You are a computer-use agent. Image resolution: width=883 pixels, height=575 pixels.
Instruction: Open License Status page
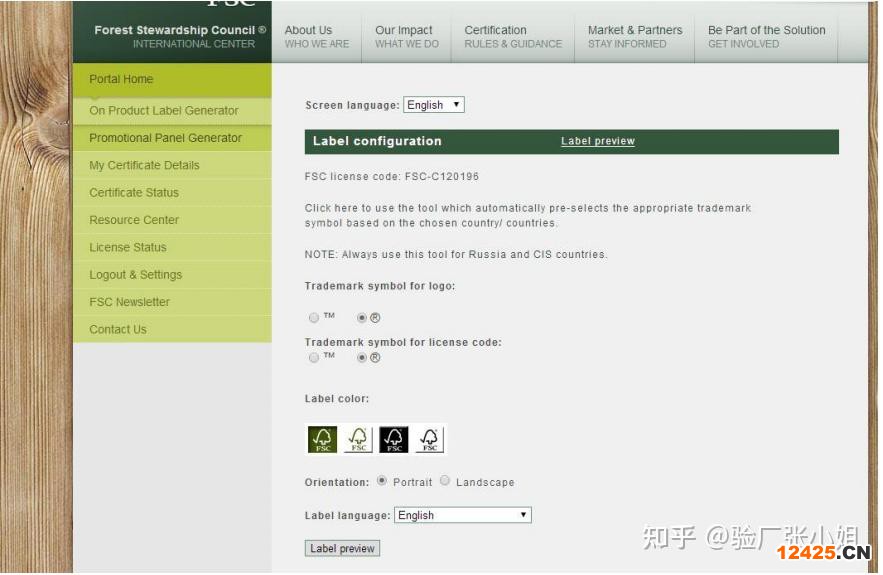point(173,248)
